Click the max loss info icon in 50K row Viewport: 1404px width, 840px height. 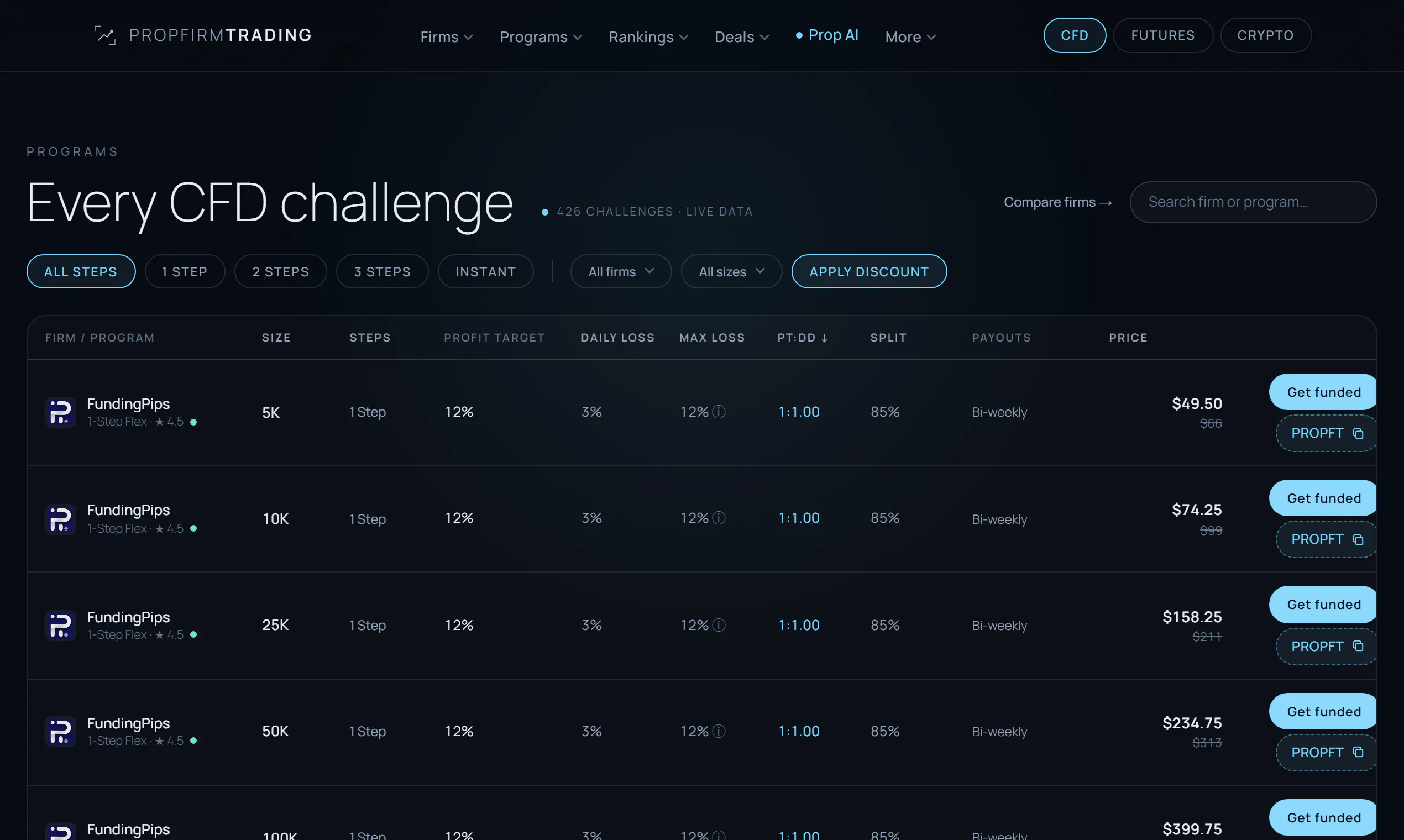[x=719, y=731]
